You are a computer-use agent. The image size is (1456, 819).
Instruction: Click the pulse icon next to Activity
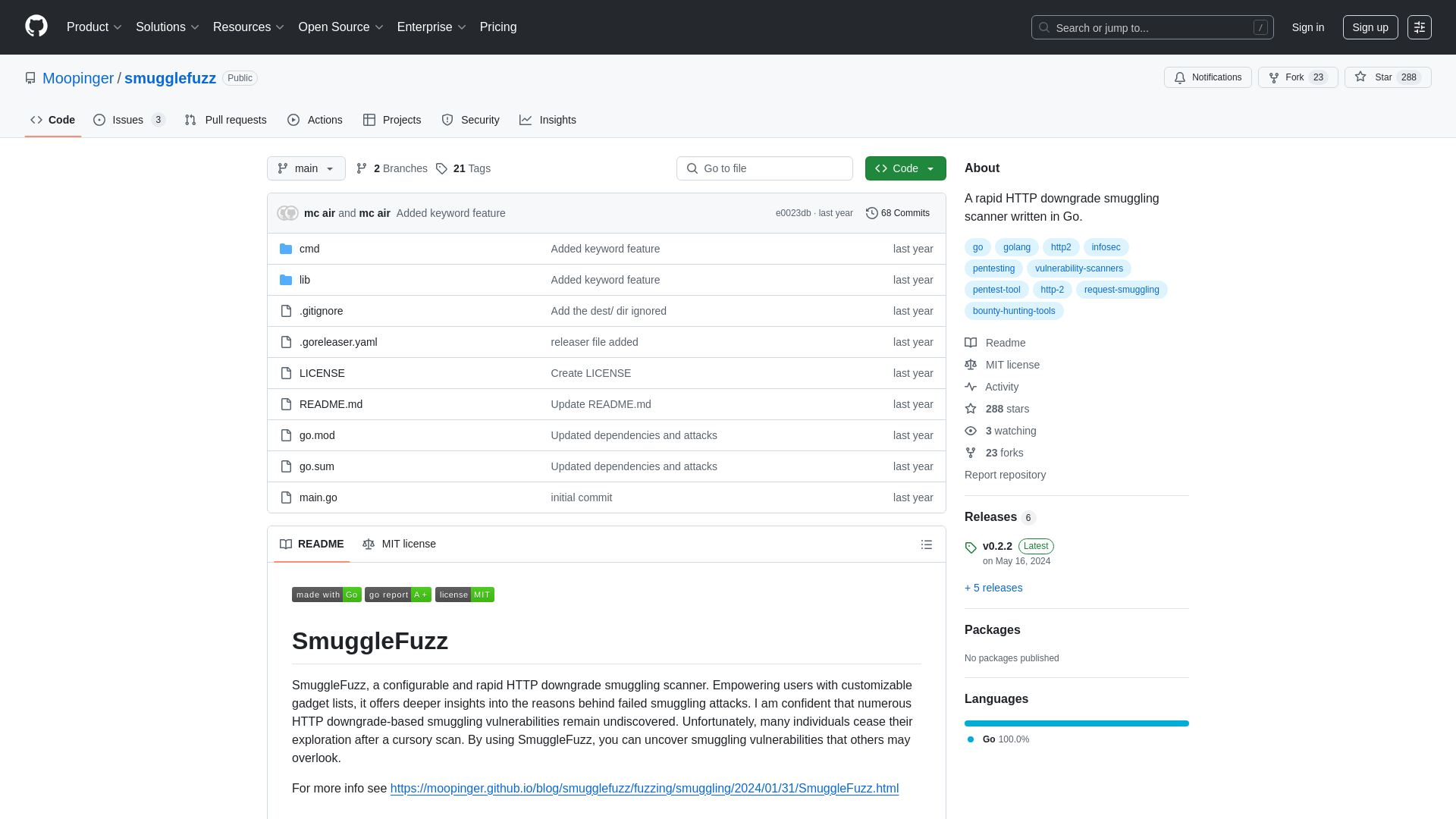point(971,387)
